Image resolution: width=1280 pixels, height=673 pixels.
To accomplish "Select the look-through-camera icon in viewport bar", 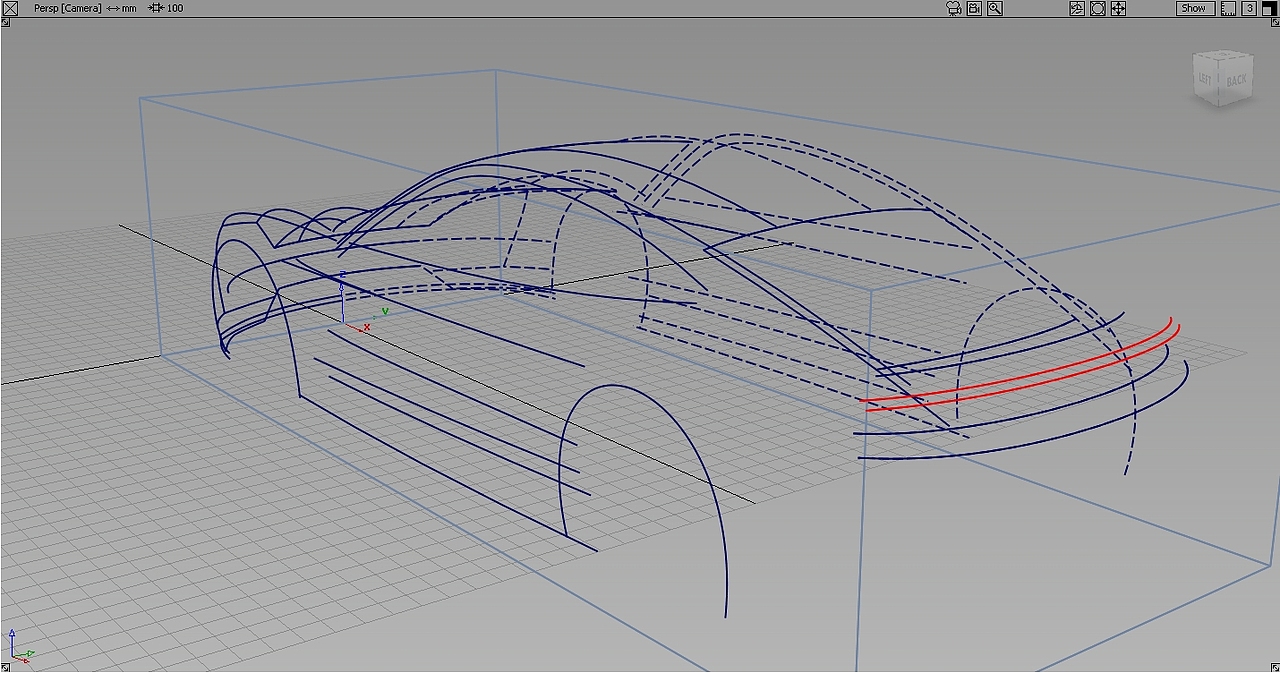I will coord(973,8).
